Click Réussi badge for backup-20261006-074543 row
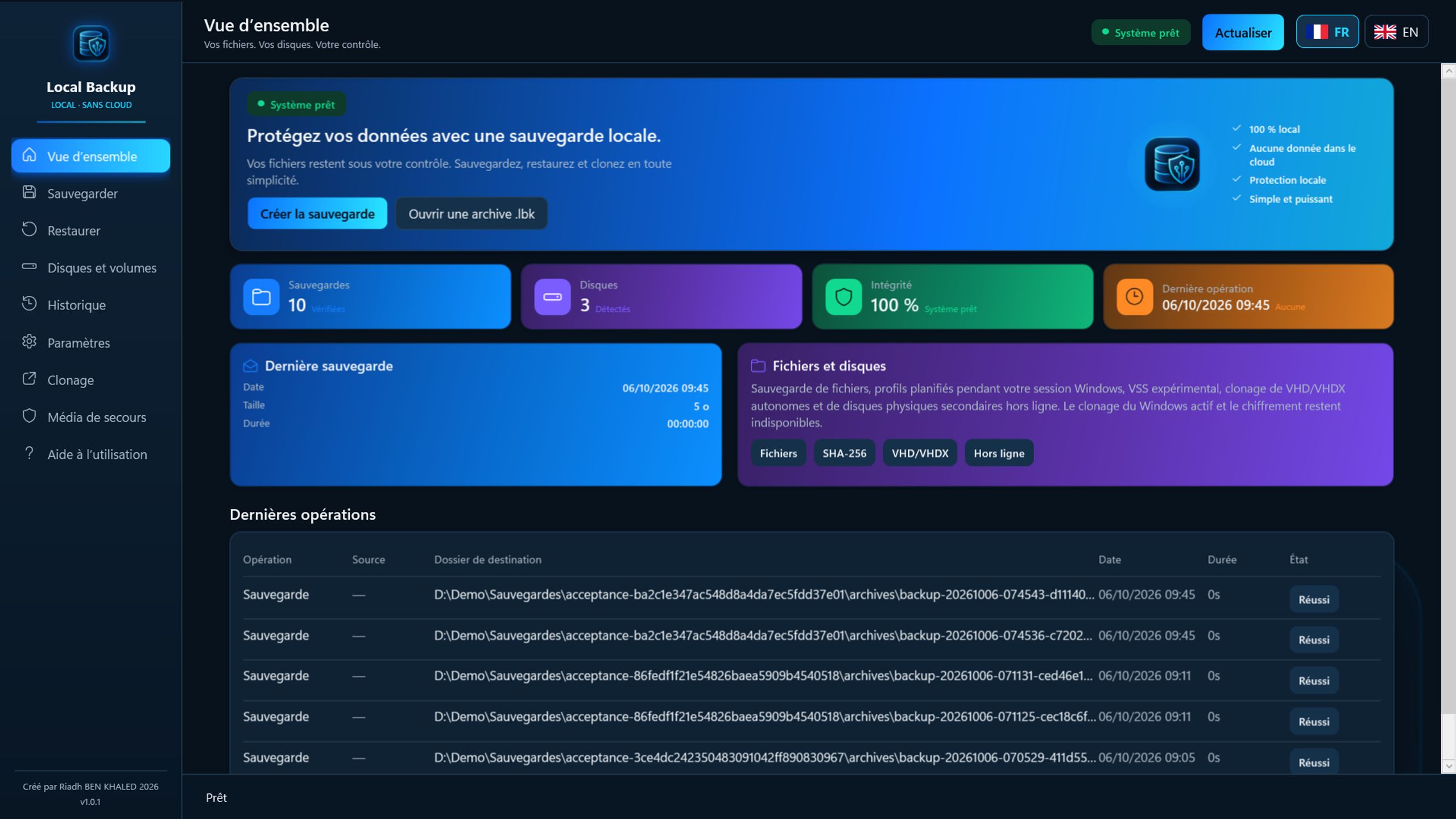The width and height of the screenshot is (1456, 819). pyautogui.click(x=1314, y=599)
